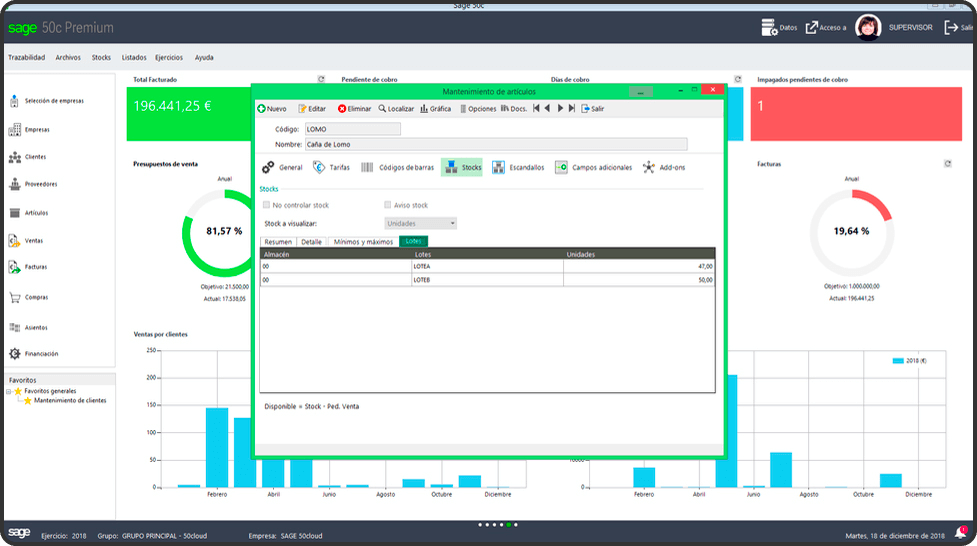Open the General section with gears icon
977x546 pixels.
pyautogui.click(x=282, y=167)
